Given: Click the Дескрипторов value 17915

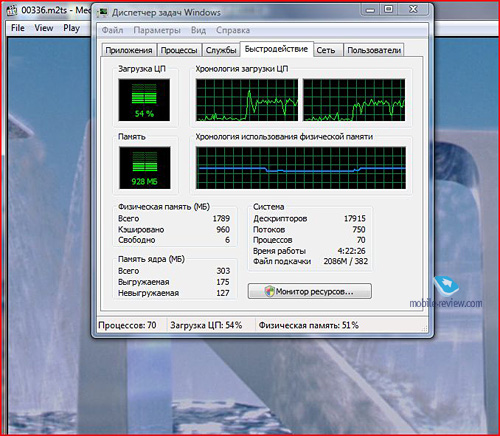Looking at the screenshot, I should 355,219.
